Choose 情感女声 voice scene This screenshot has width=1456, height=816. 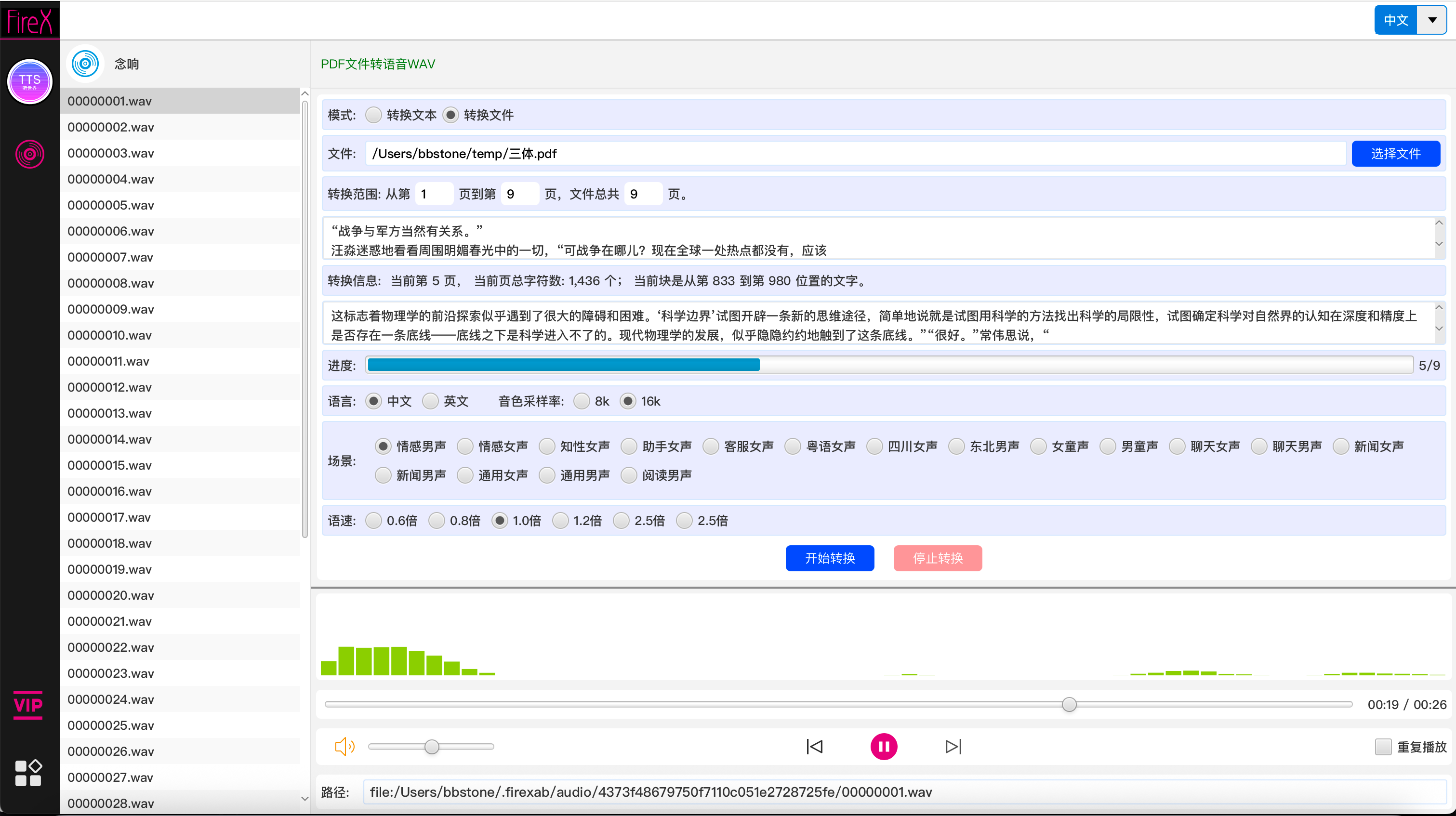pos(465,447)
